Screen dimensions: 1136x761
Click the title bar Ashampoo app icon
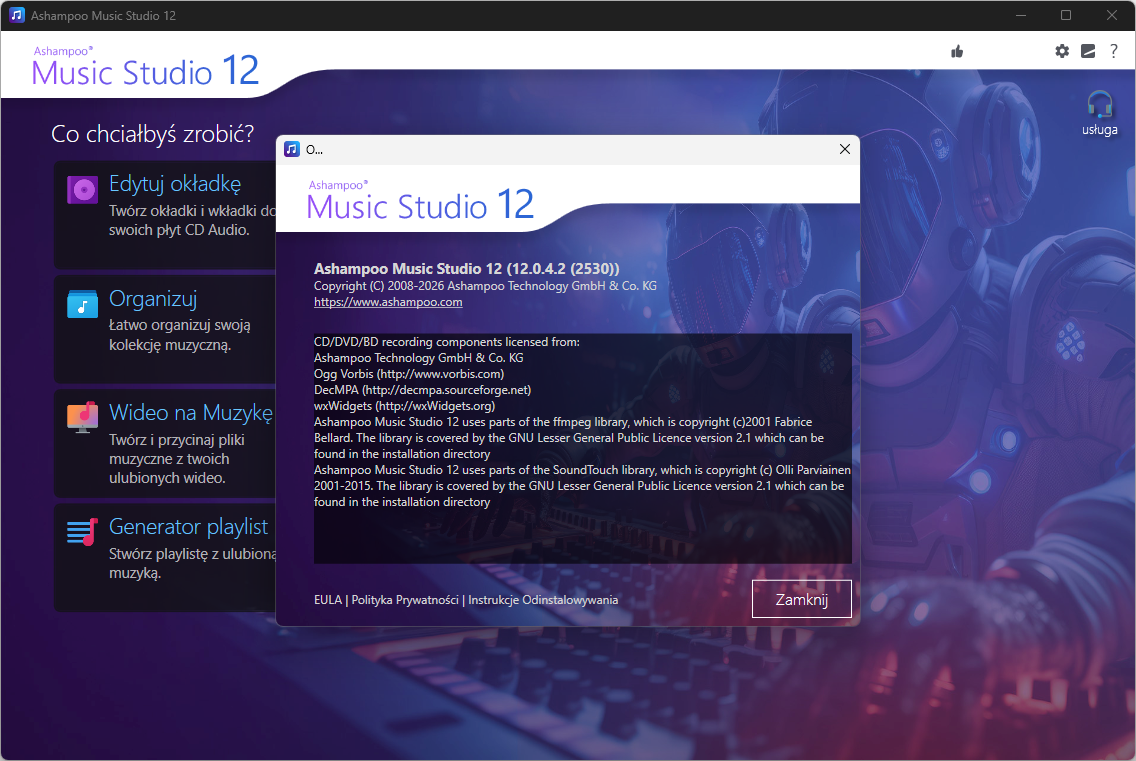pyautogui.click(x=17, y=15)
